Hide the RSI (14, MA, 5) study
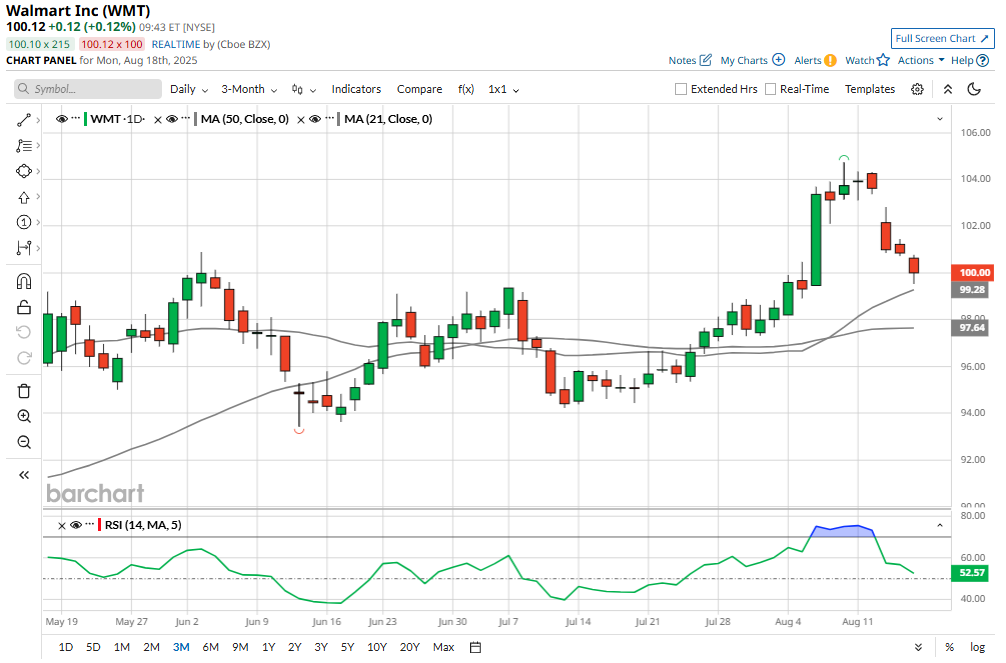The image size is (1006, 663). pos(76,525)
